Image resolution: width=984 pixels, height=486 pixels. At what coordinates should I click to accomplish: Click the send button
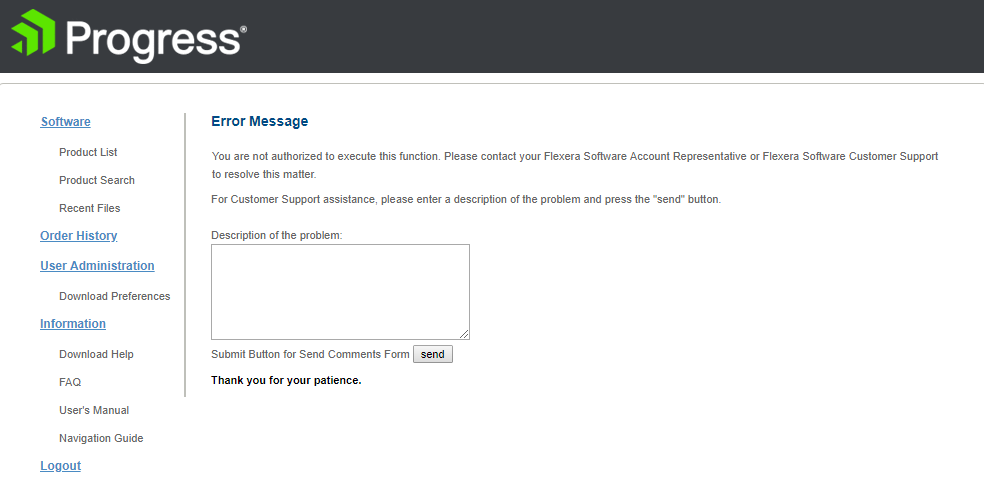[x=432, y=354]
